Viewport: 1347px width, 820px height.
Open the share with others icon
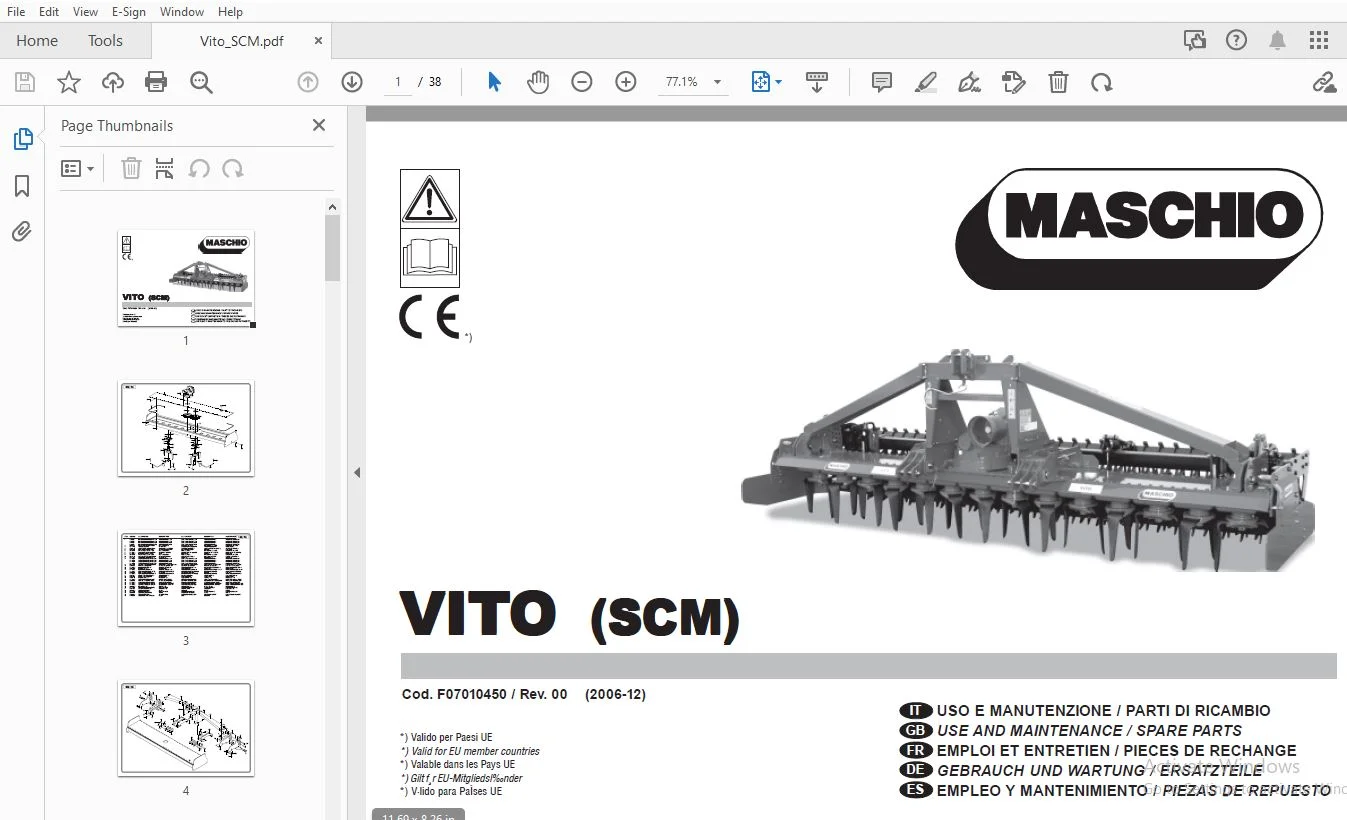pos(1195,40)
